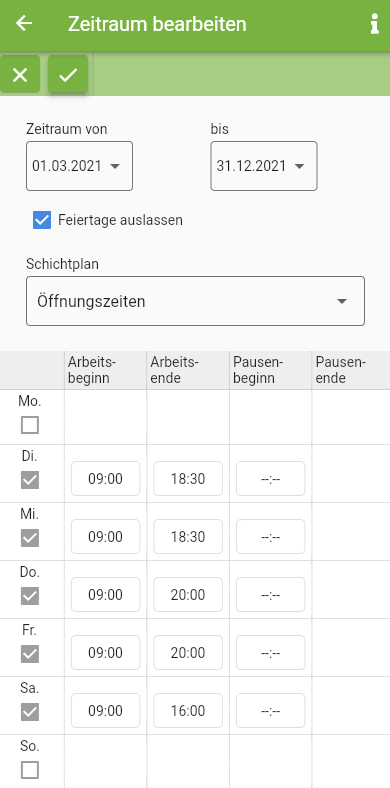The height and width of the screenshot is (788, 390).
Task: Cancel editing with the X icon
Action: (20, 74)
